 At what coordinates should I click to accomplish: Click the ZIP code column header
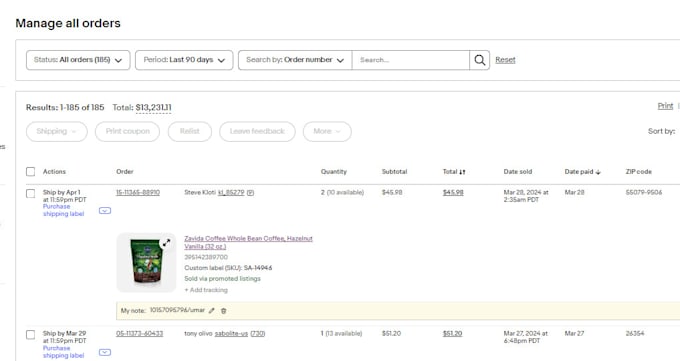(x=639, y=172)
